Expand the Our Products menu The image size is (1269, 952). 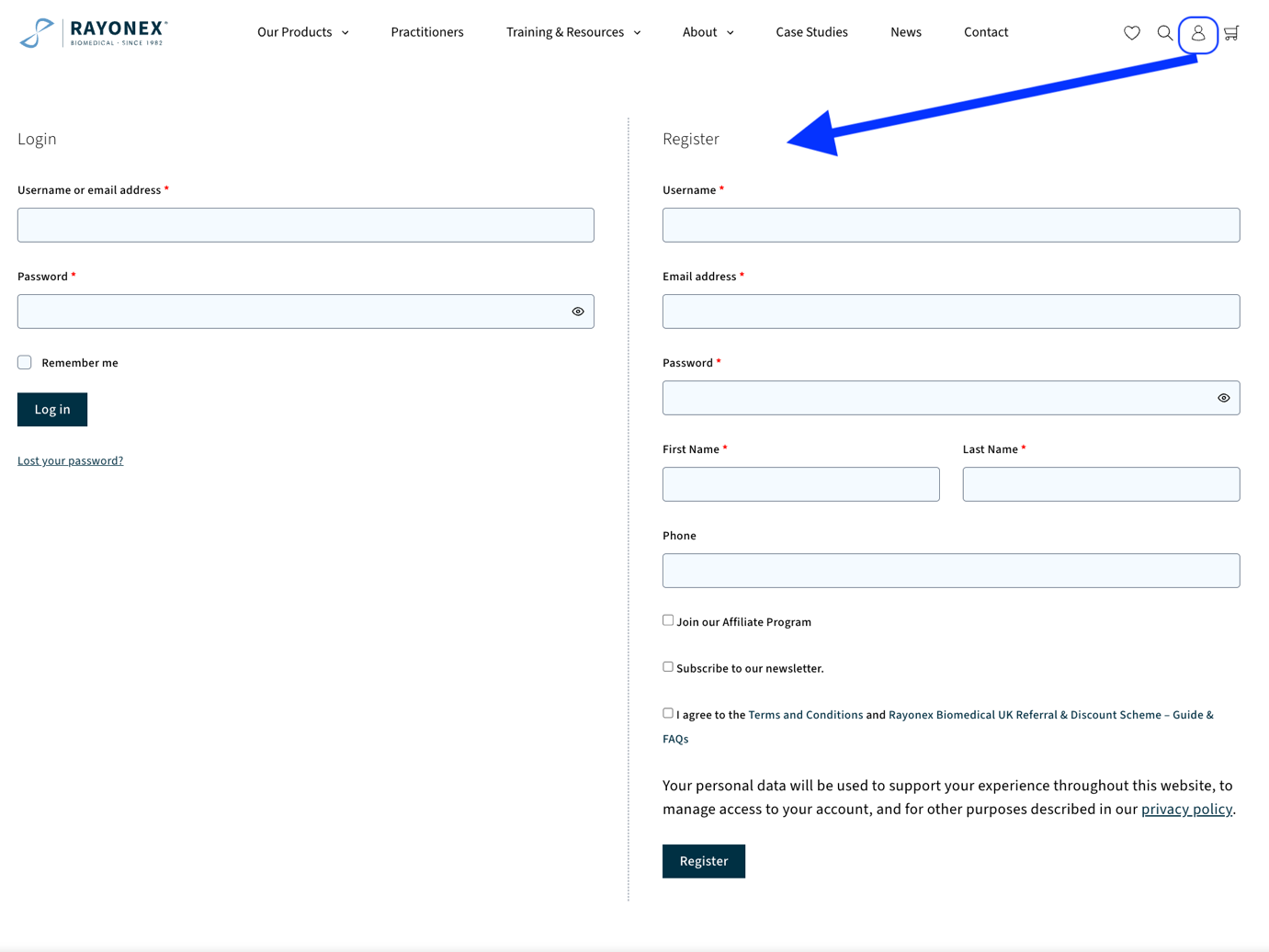302,32
